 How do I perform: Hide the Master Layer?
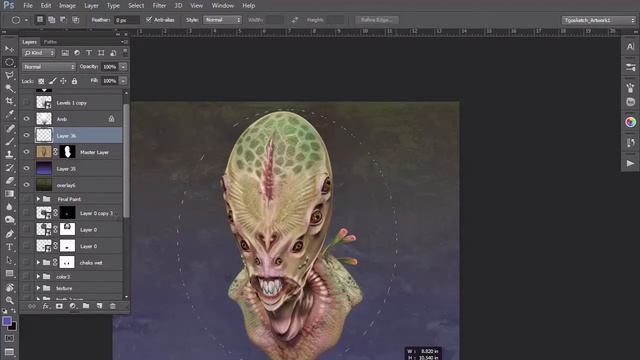point(27,152)
